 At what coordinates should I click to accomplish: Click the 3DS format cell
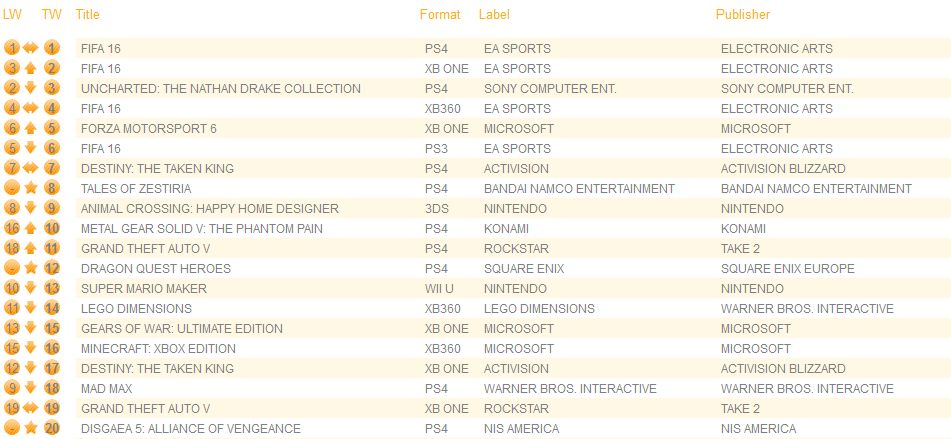(x=436, y=209)
